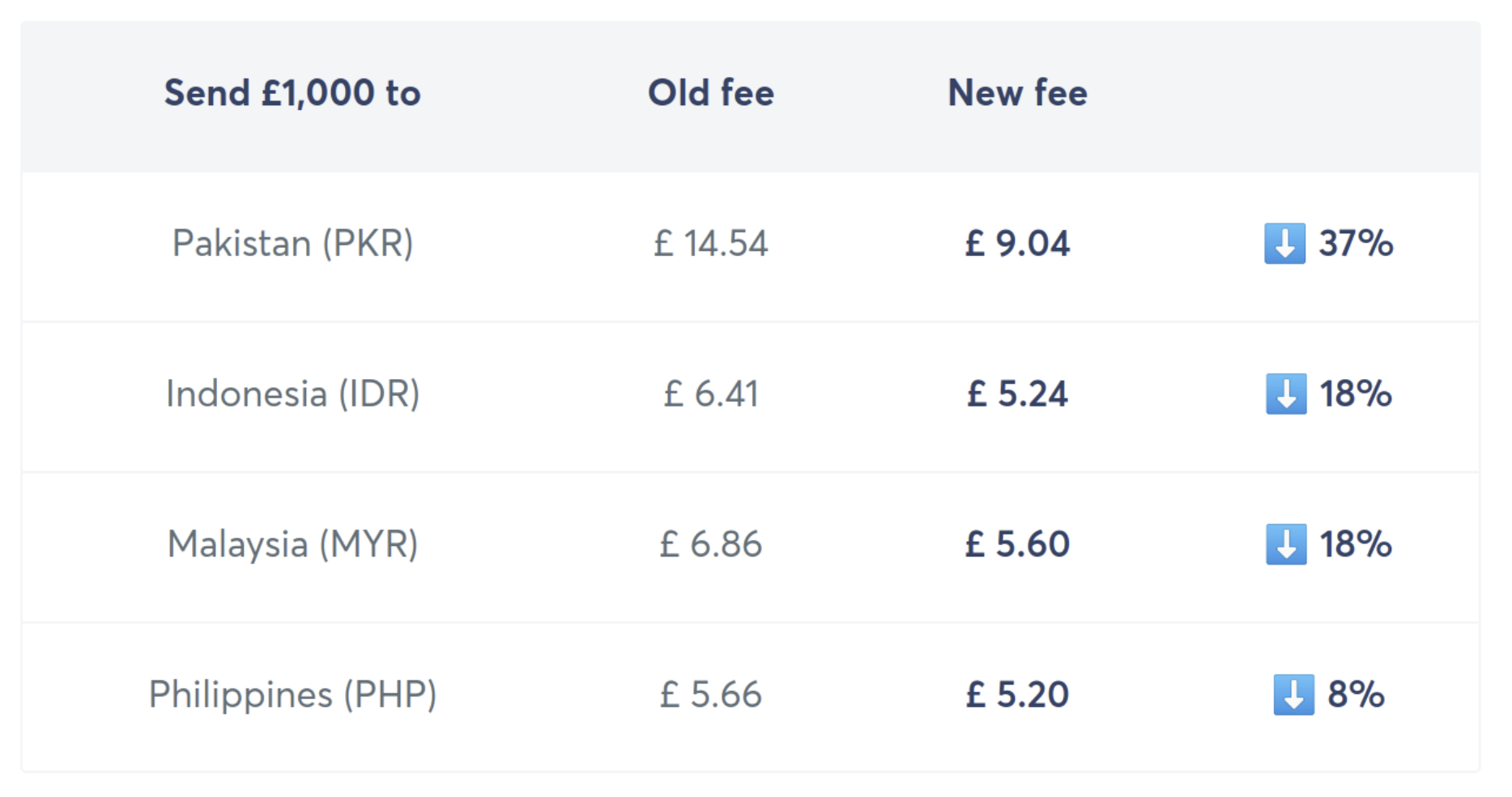Click the new fee £ 5.24
The image size is (1512, 797).
[1017, 394]
